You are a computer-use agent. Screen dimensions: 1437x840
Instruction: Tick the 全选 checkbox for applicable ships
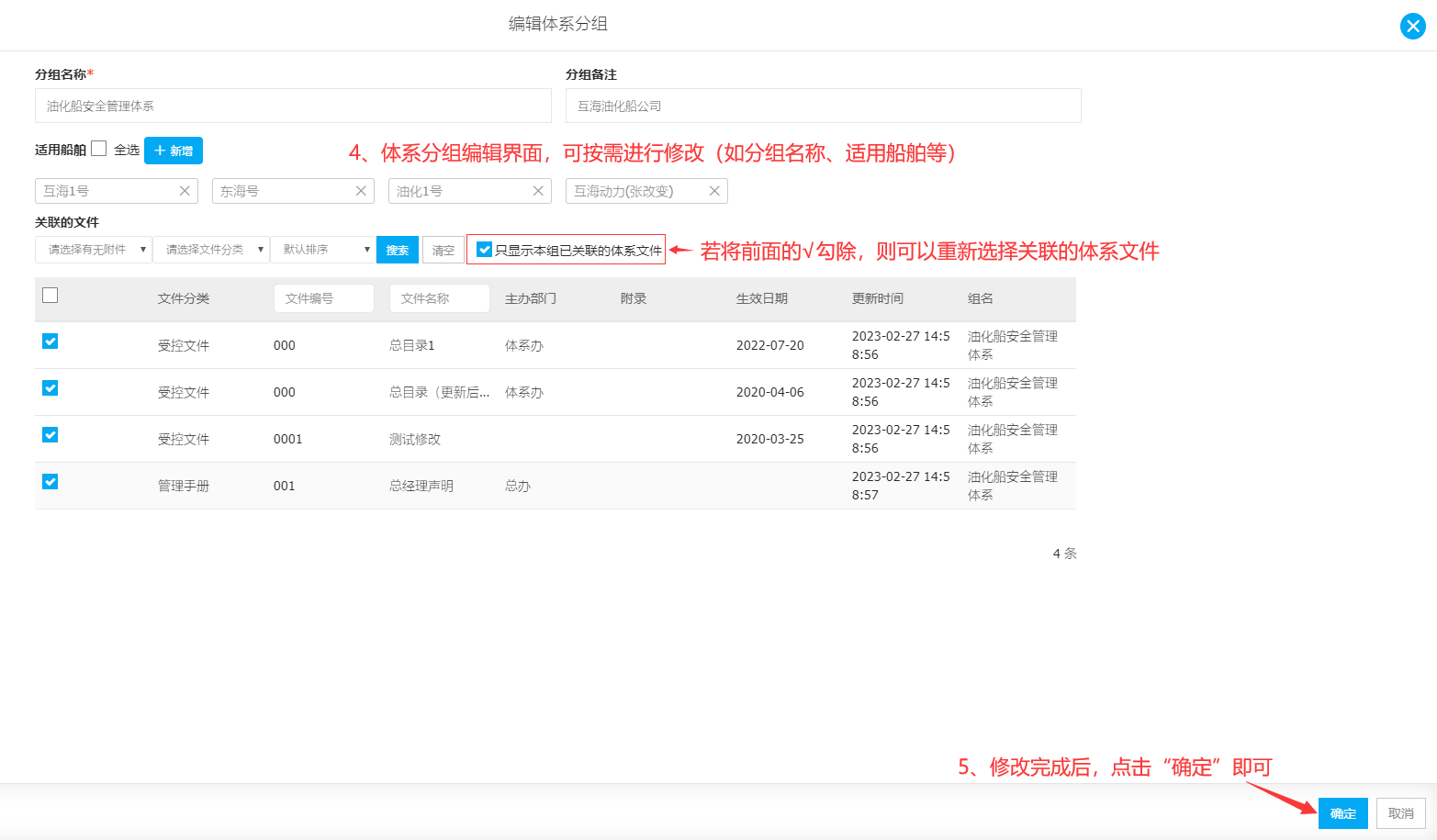(x=99, y=149)
